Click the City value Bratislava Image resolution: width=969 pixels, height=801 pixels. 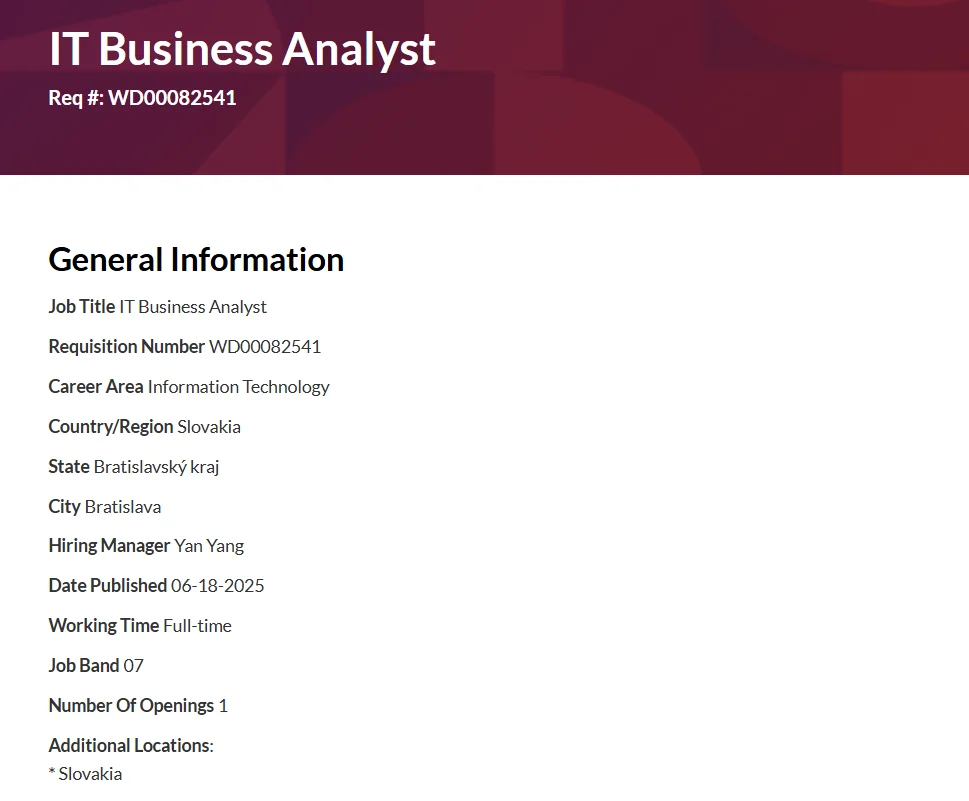123,507
